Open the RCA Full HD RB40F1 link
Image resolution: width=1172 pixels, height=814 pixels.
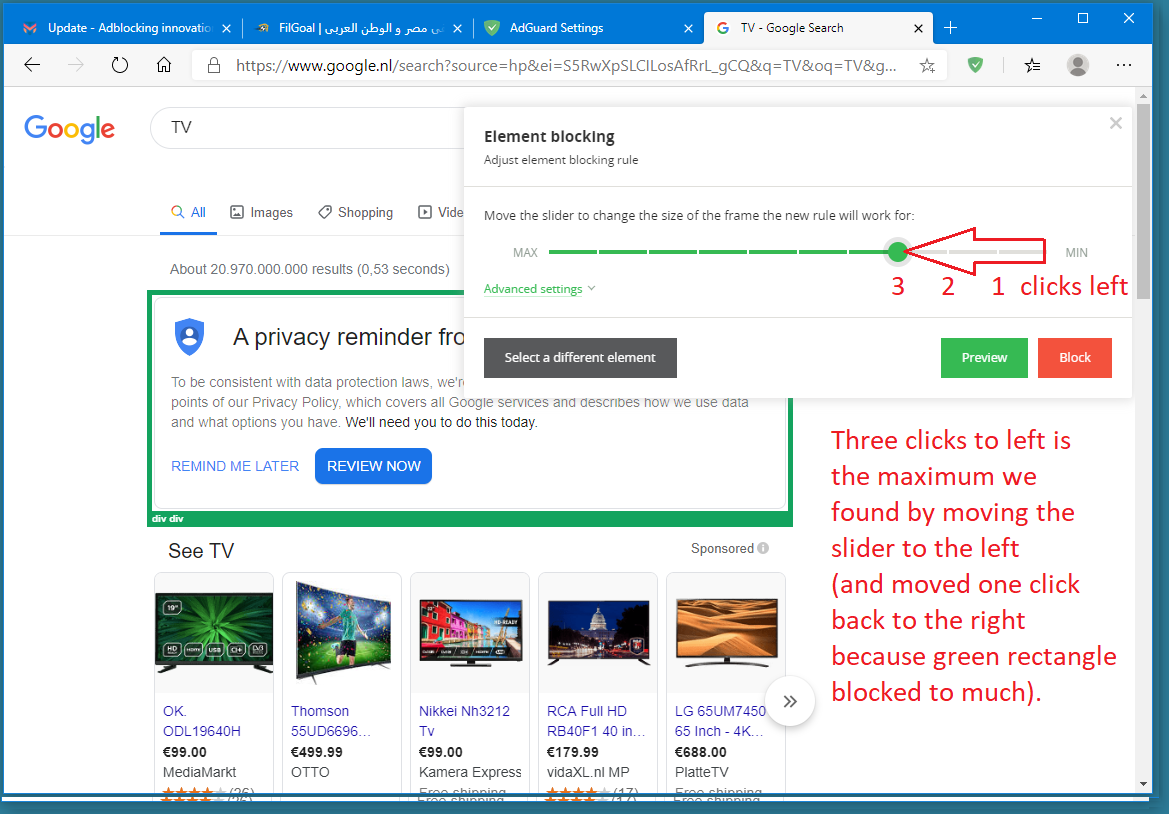tap(595, 721)
